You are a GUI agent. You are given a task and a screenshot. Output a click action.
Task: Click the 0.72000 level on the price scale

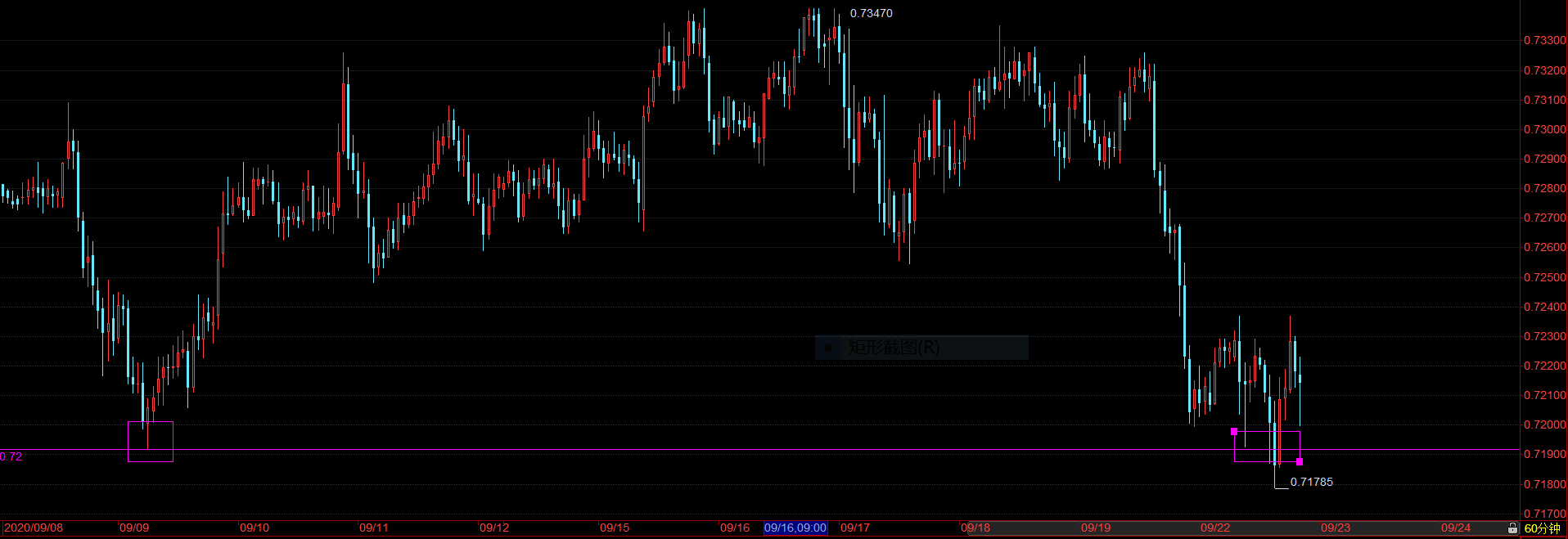tap(1544, 424)
